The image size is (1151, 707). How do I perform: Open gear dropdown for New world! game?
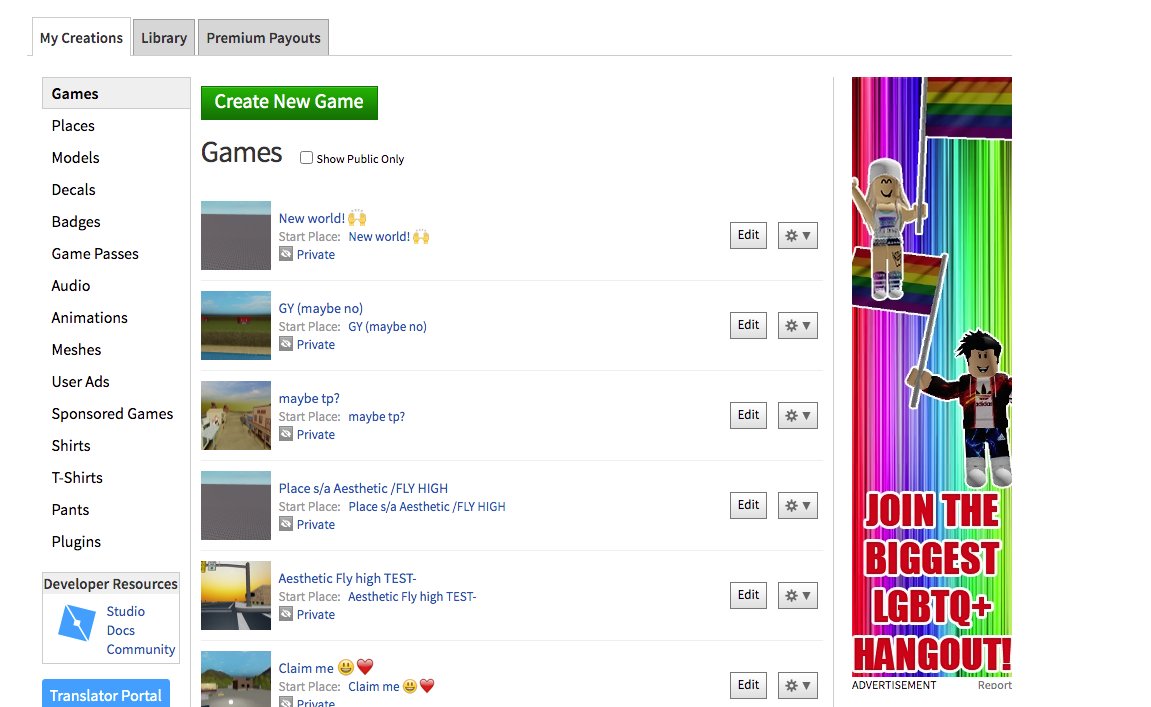(797, 236)
